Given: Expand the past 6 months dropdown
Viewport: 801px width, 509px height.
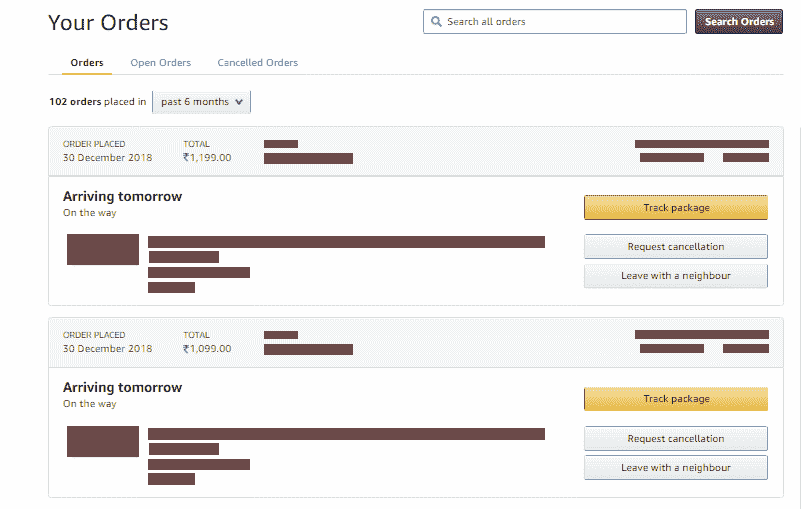Looking at the screenshot, I should 201,102.
